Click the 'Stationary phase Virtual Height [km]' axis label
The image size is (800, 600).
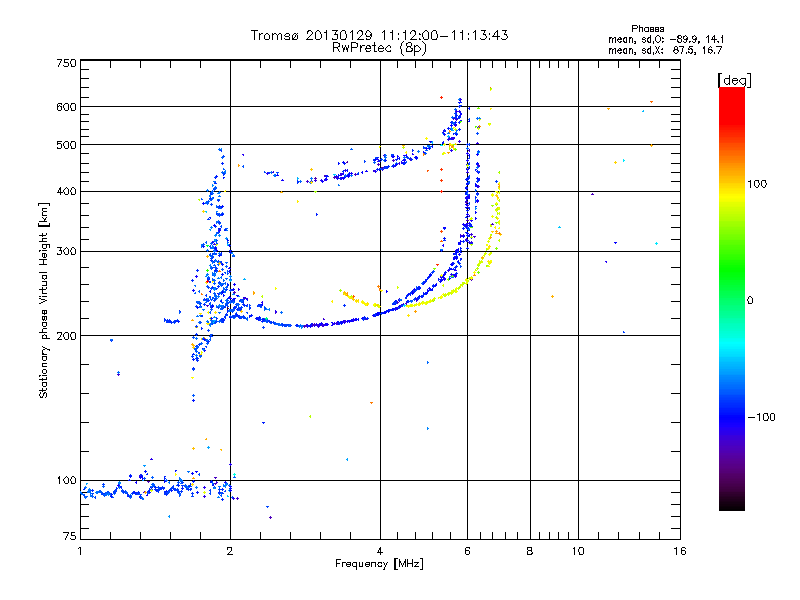[x=43, y=301]
